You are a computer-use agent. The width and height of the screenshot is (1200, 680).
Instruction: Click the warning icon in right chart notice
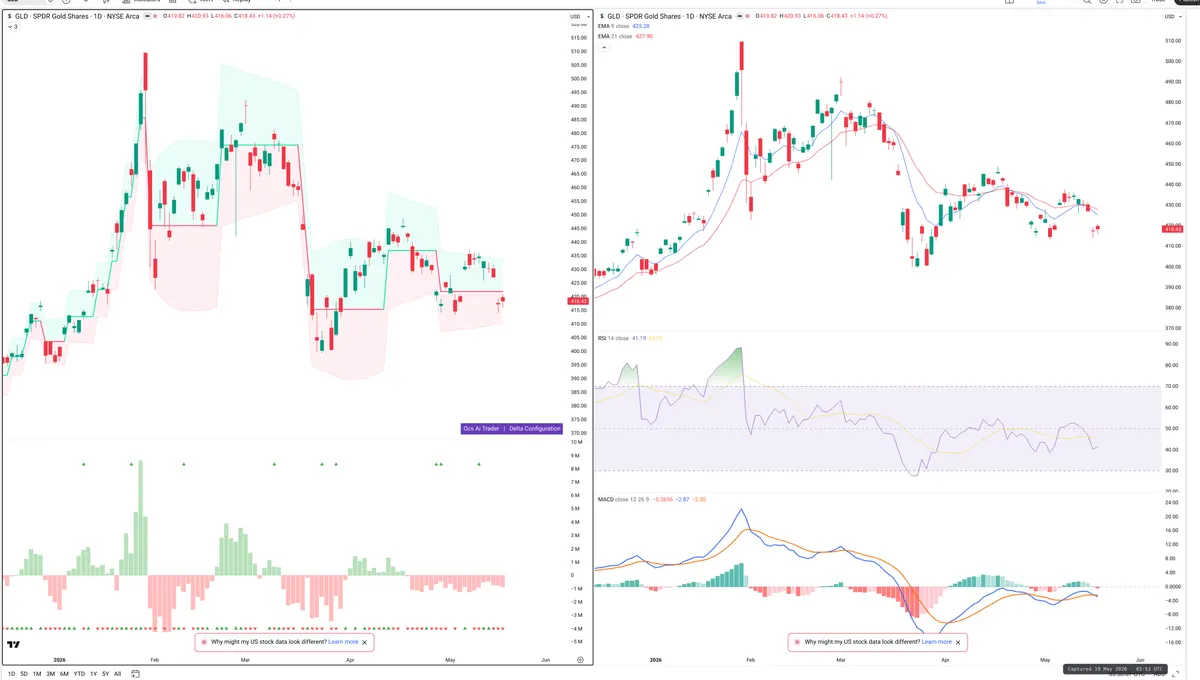[x=798, y=642]
